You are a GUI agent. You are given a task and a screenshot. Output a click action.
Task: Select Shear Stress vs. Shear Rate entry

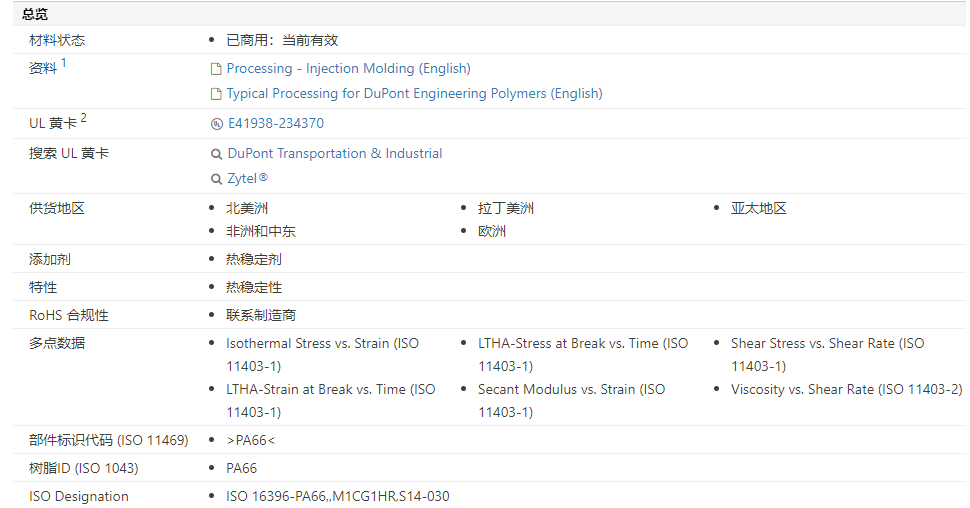(x=827, y=344)
